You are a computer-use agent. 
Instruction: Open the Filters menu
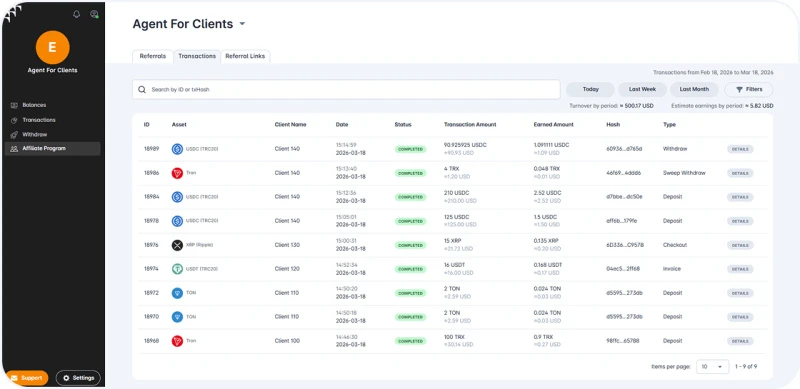(x=748, y=89)
